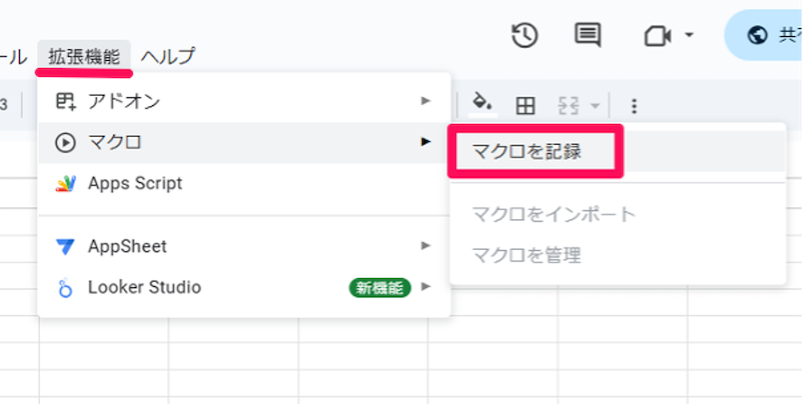The height and width of the screenshot is (404, 804).
Task: Click the merge cells icon
Action: point(569,106)
